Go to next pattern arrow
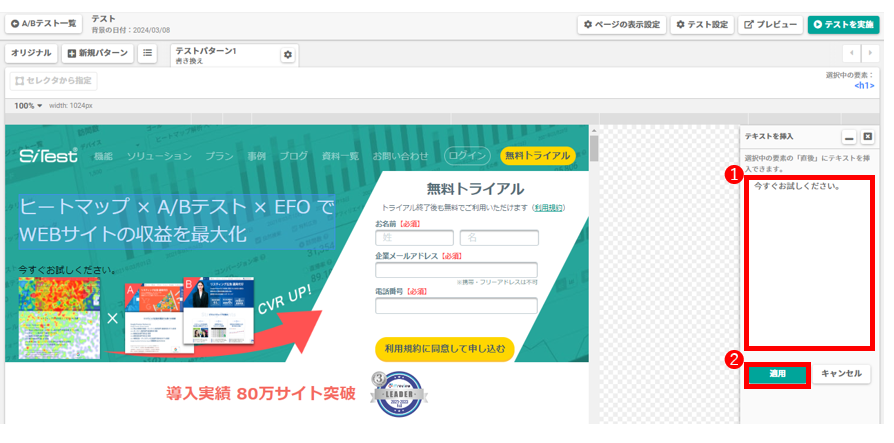The image size is (894, 443). tap(870, 53)
